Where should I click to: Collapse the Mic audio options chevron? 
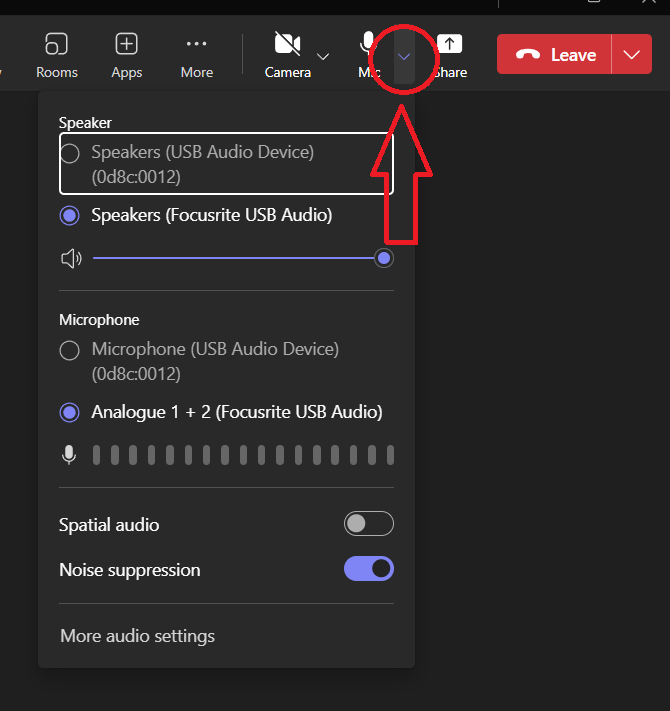coord(404,56)
